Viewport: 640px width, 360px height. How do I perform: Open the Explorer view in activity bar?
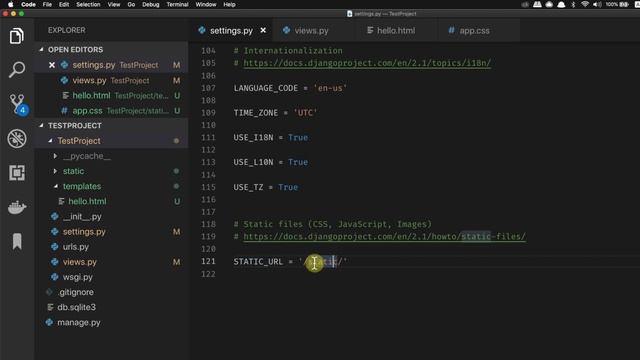click(x=17, y=36)
